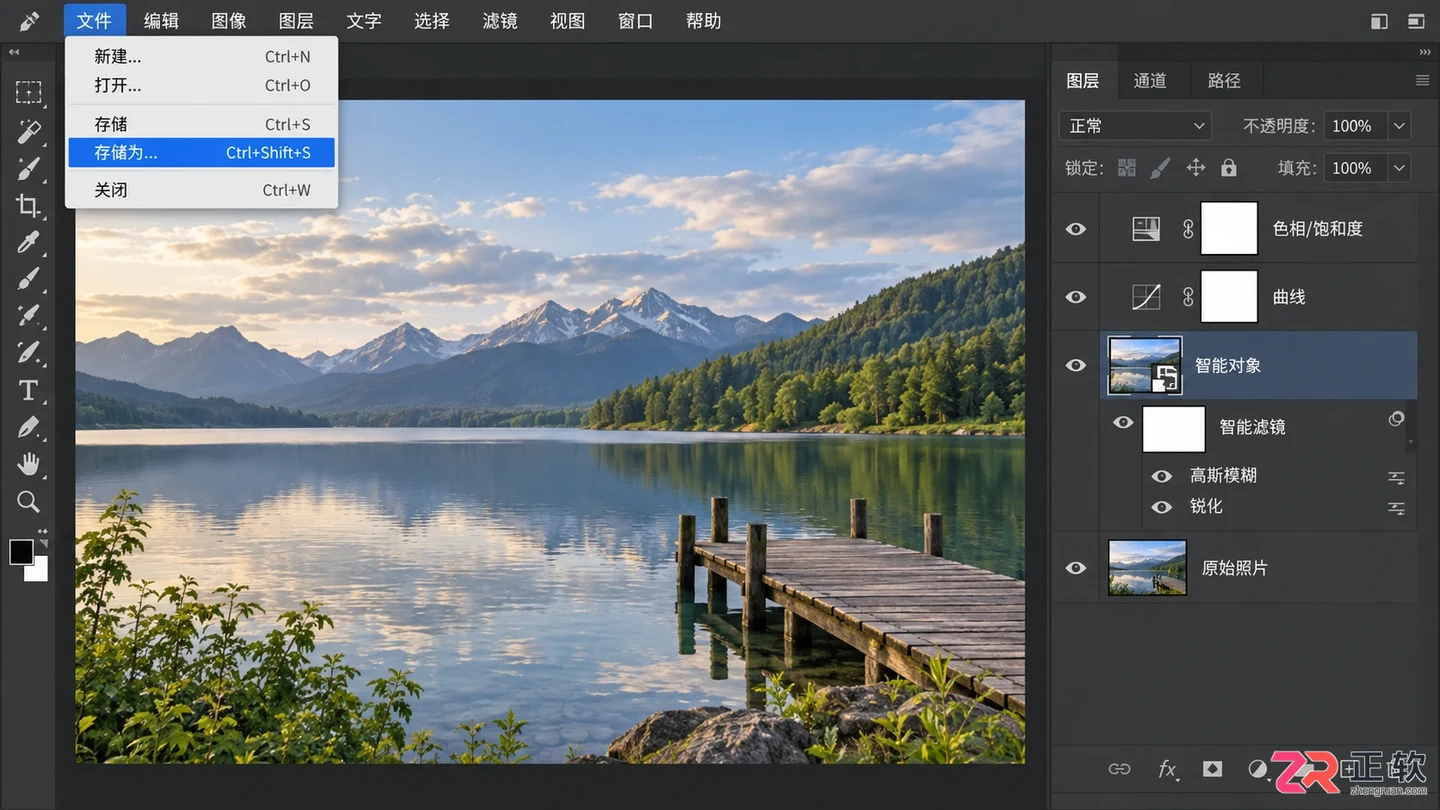The height and width of the screenshot is (810, 1440).
Task: Click the 原始照片 layer thumbnail
Action: click(1147, 568)
